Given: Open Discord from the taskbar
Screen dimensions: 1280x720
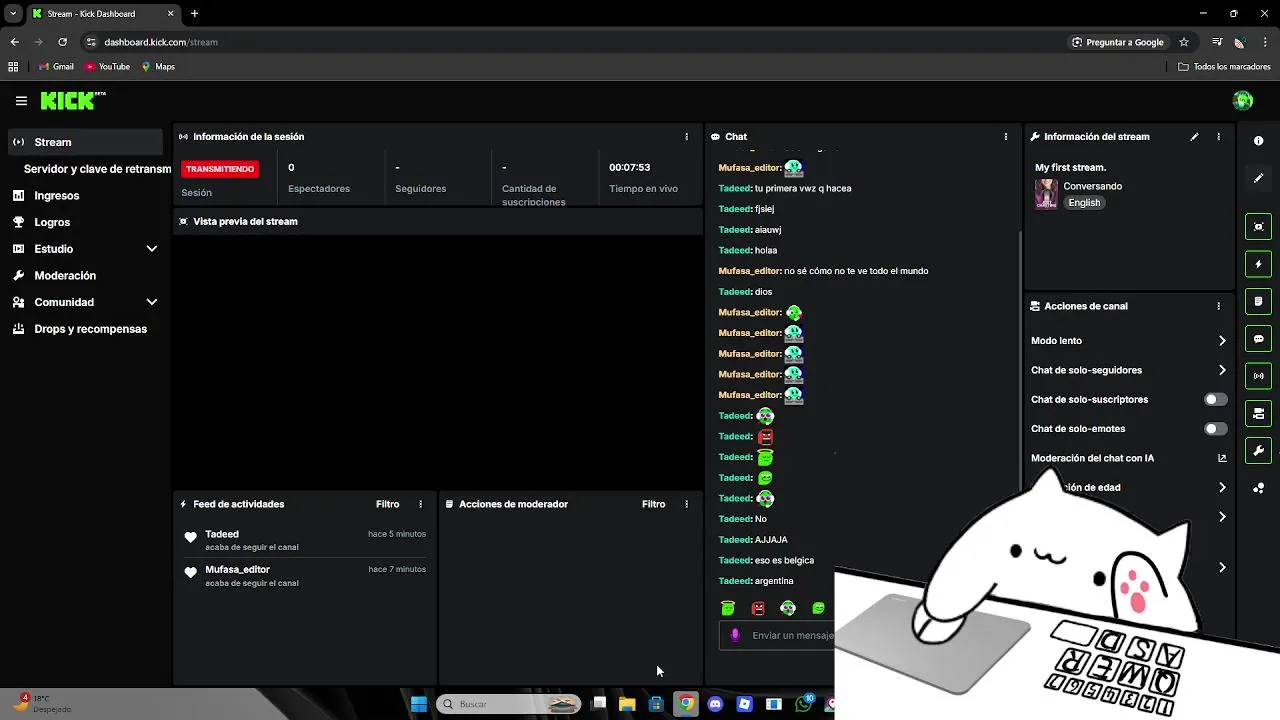Looking at the screenshot, I should (x=715, y=704).
